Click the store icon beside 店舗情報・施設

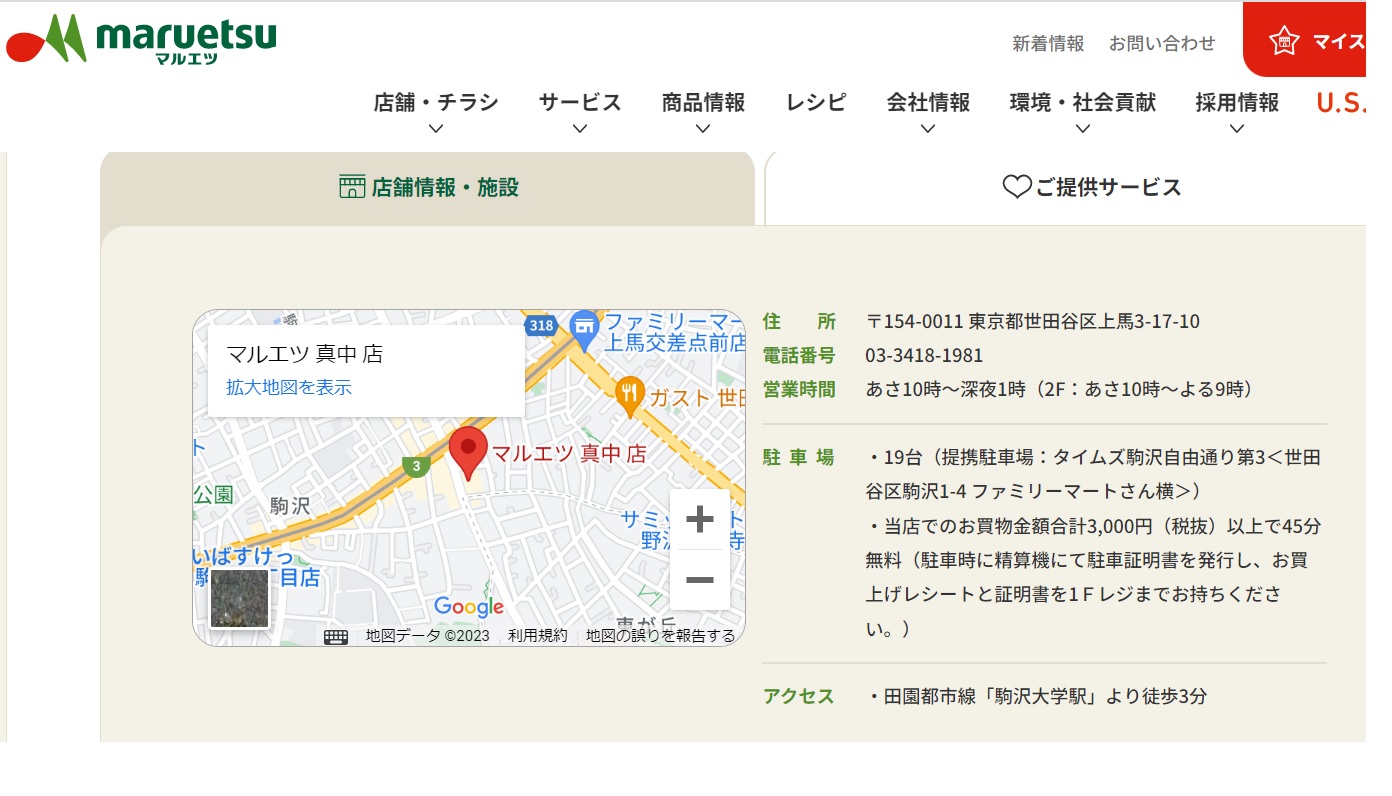click(x=352, y=187)
